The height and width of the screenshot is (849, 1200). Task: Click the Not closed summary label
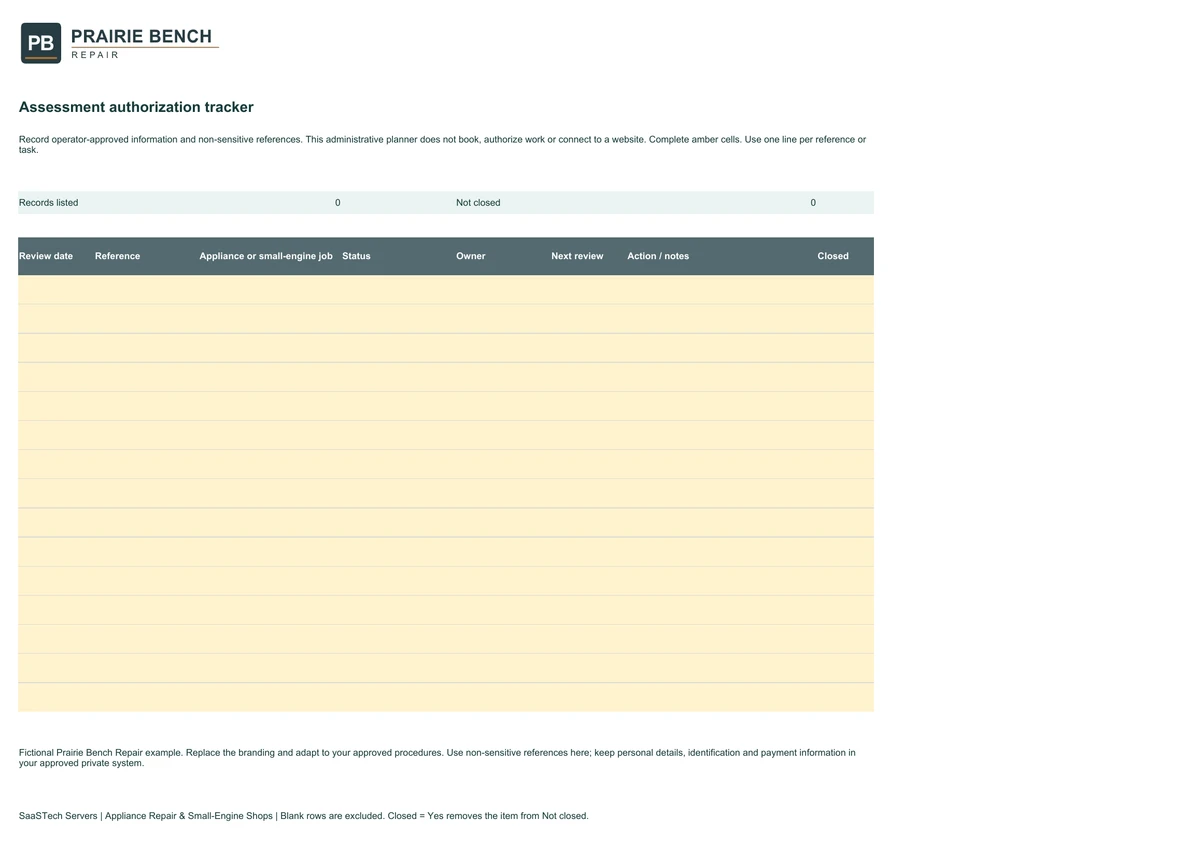[x=478, y=203]
